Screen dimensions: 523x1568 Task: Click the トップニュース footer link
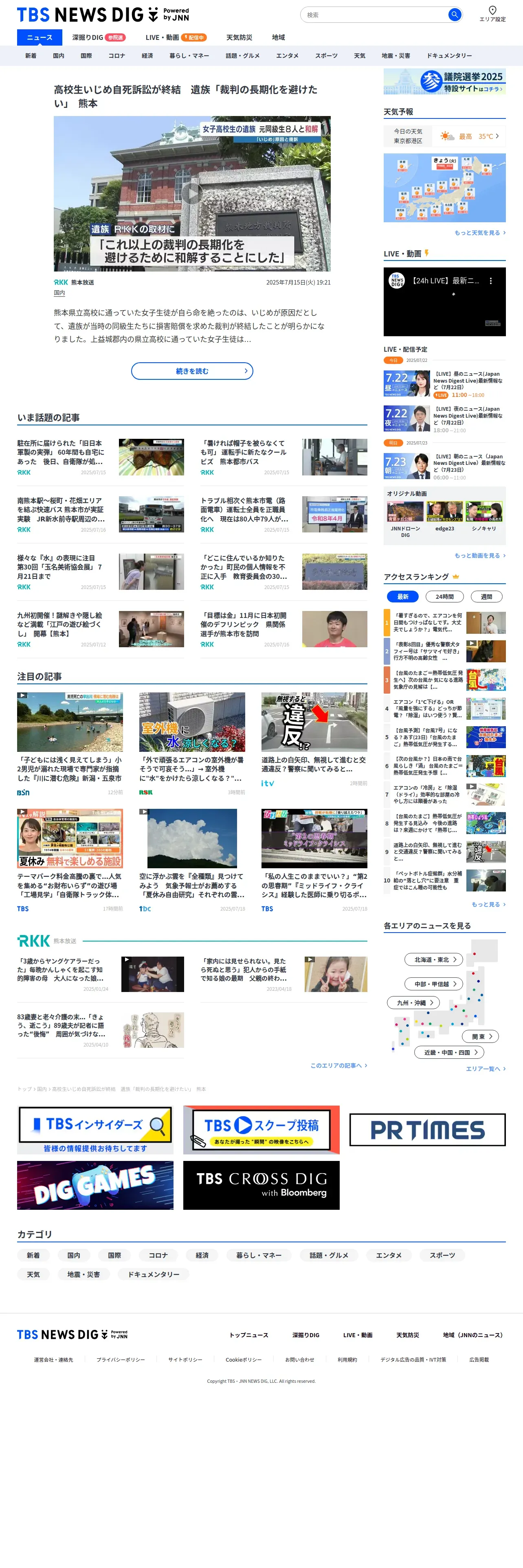pos(248,1335)
